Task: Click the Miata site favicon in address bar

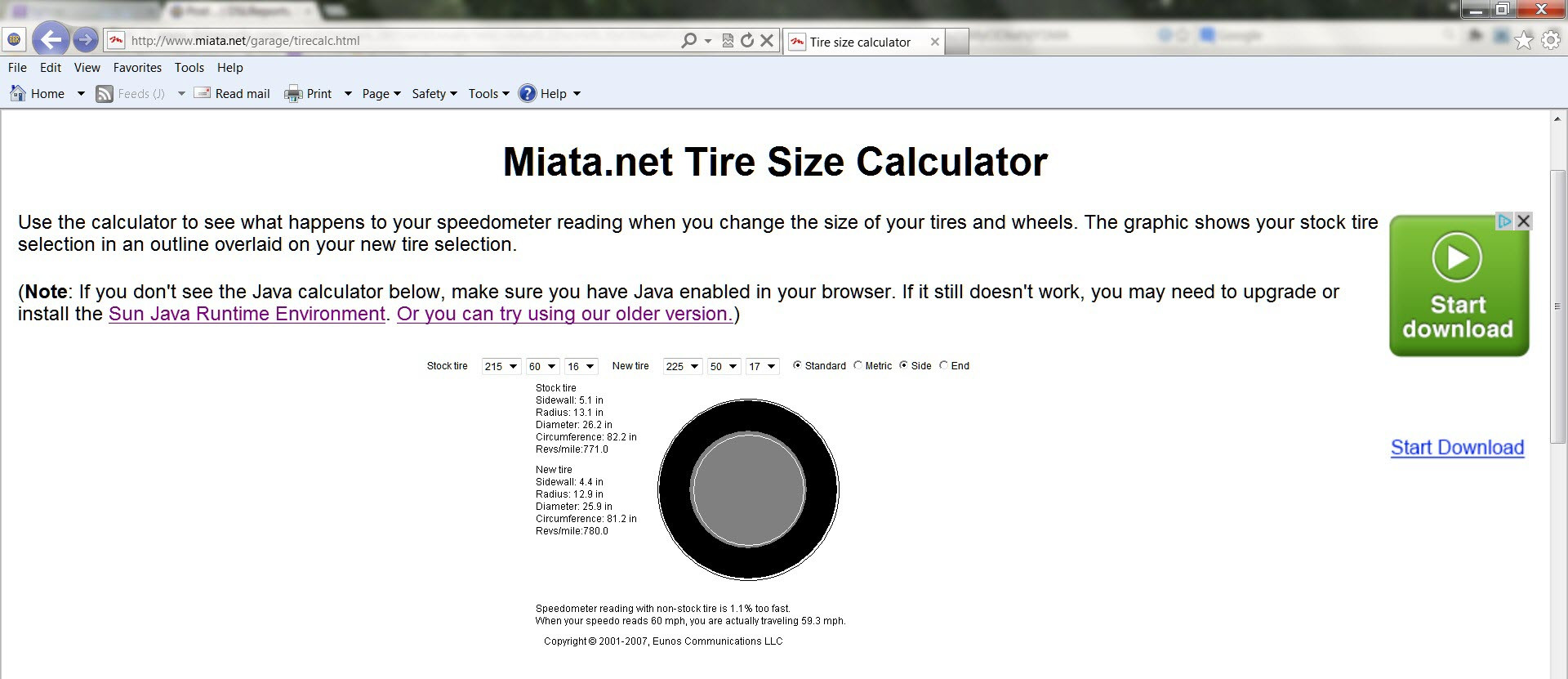Action: 117,40
